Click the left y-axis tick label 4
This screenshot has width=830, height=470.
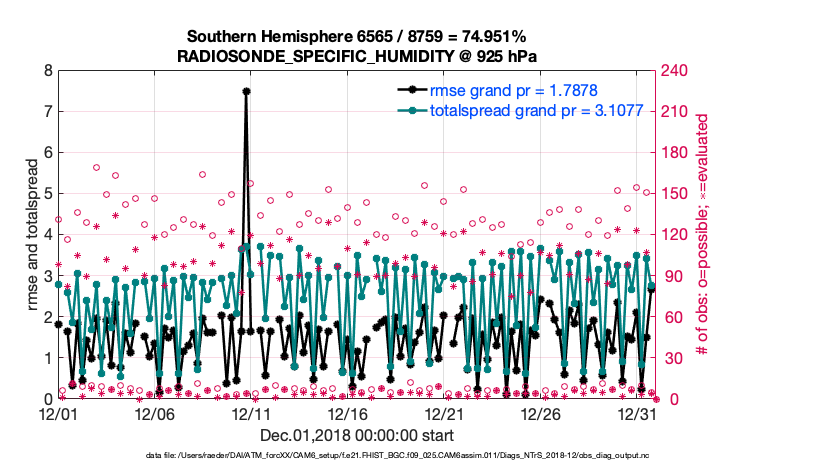(47, 235)
